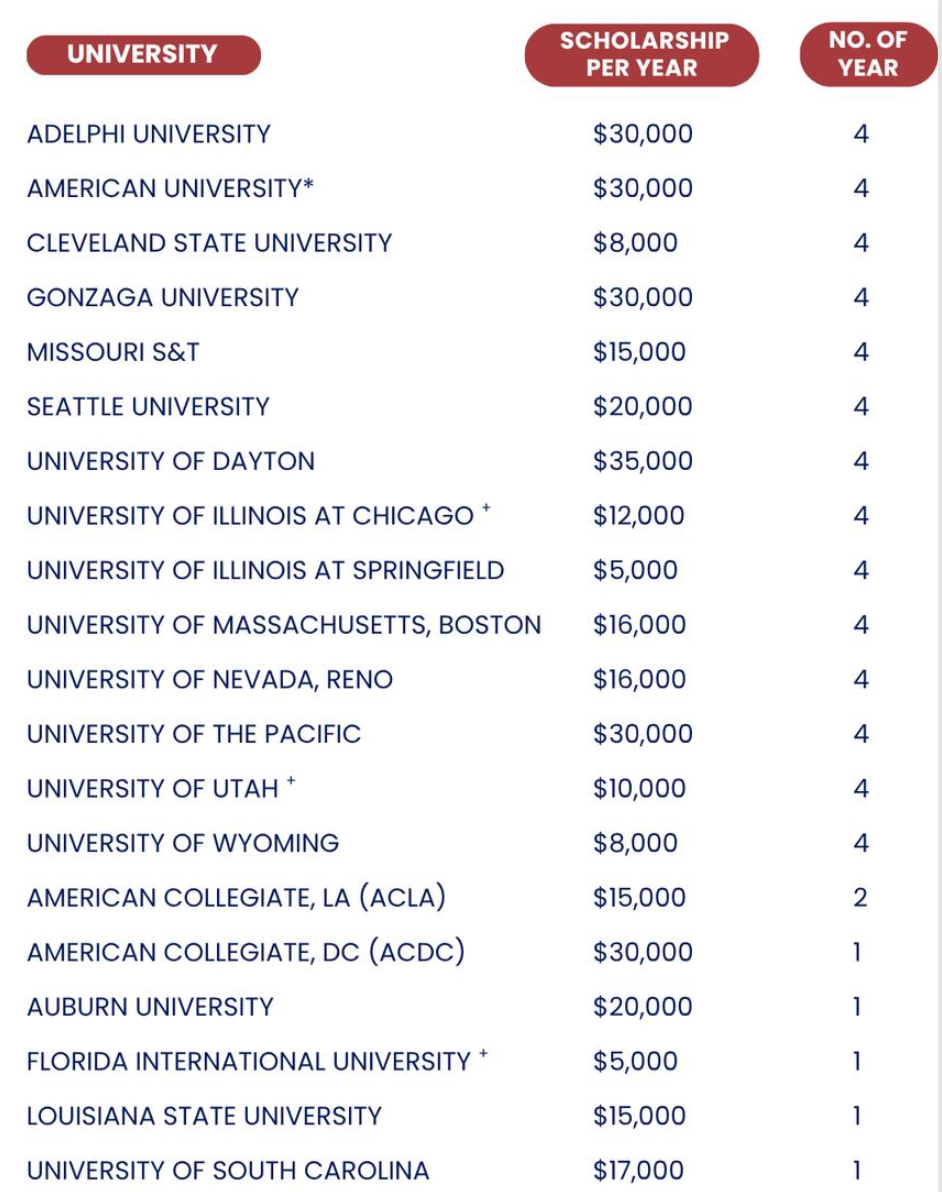Click the NO. OF YEAR header
This screenshot has height=1192, width=942.
tap(867, 55)
